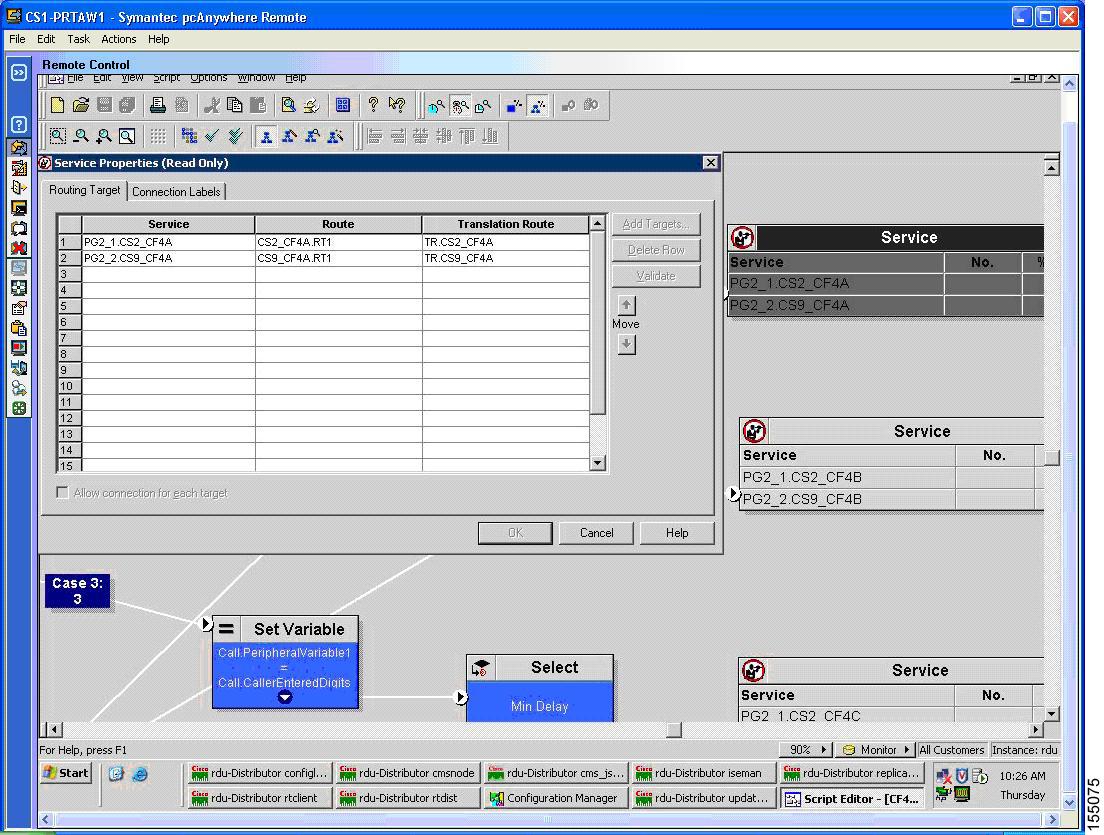Click the Open folder toolbar icon
This screenshot has width=1104, height=835.
tap(81, 106)
